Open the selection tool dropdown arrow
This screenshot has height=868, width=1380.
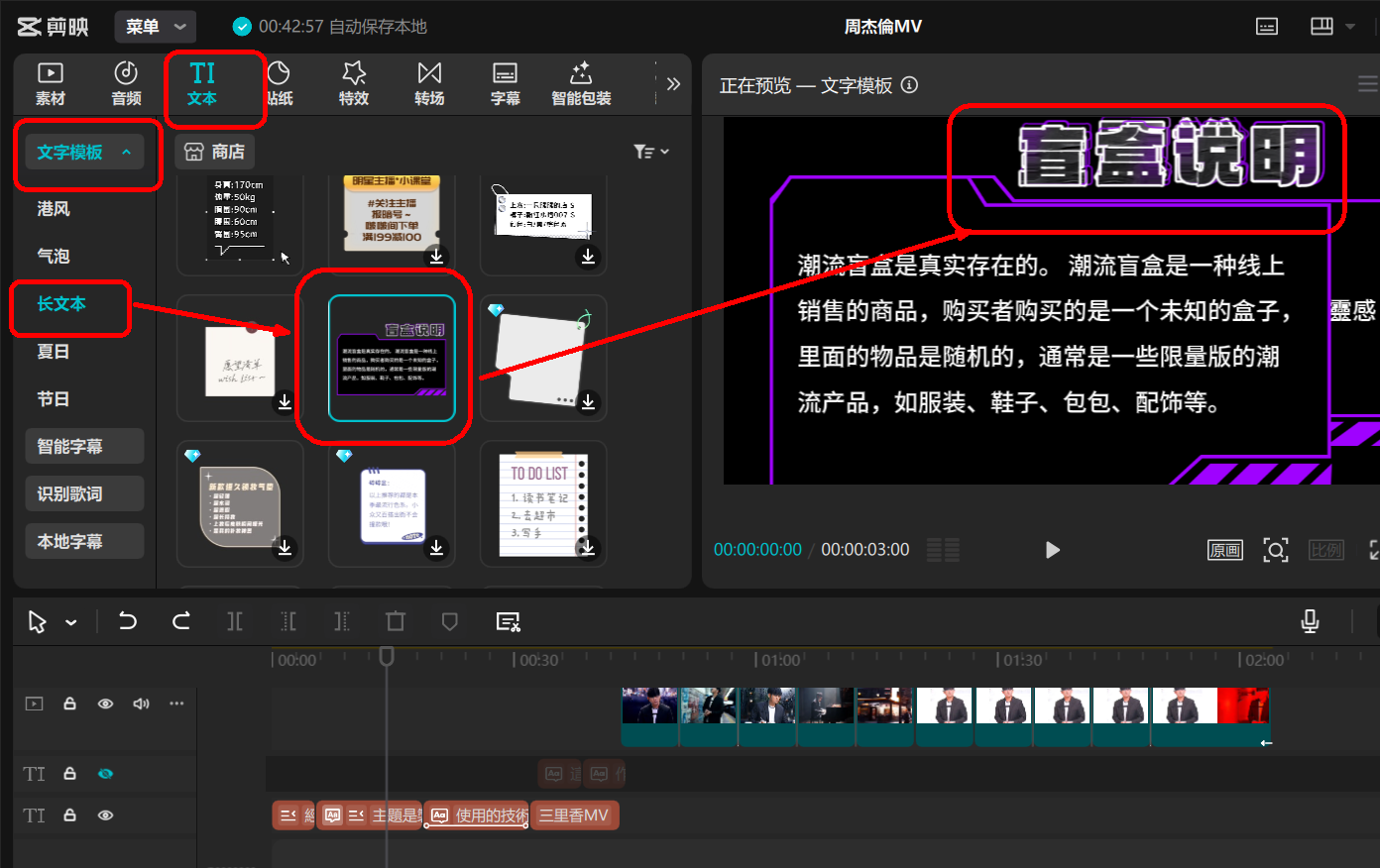coord(71,623)
